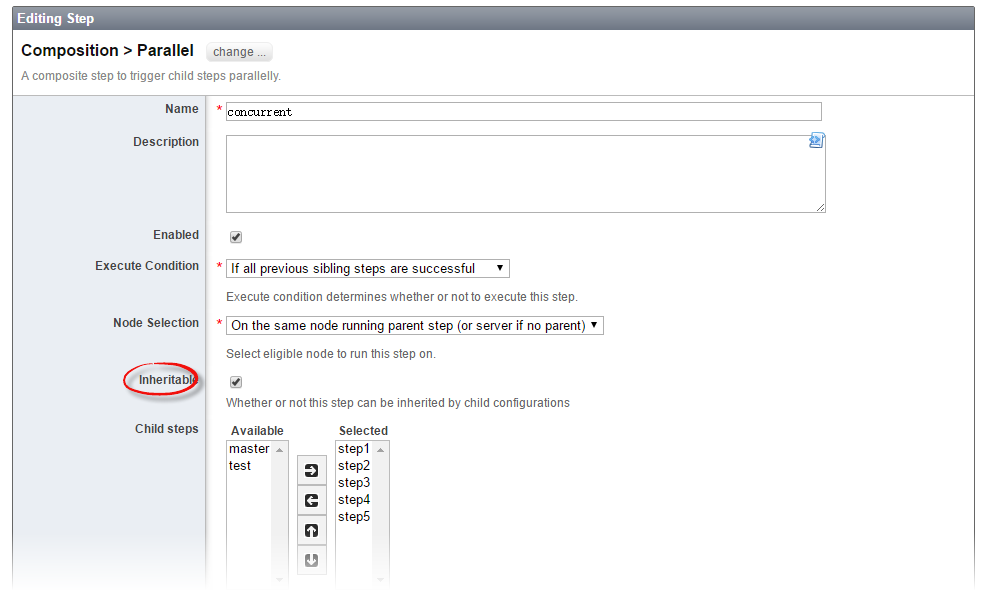This screenshot has height=591, width=983.
Task: Select 'test' in the Available list
Action: click(x=240, y=466)
